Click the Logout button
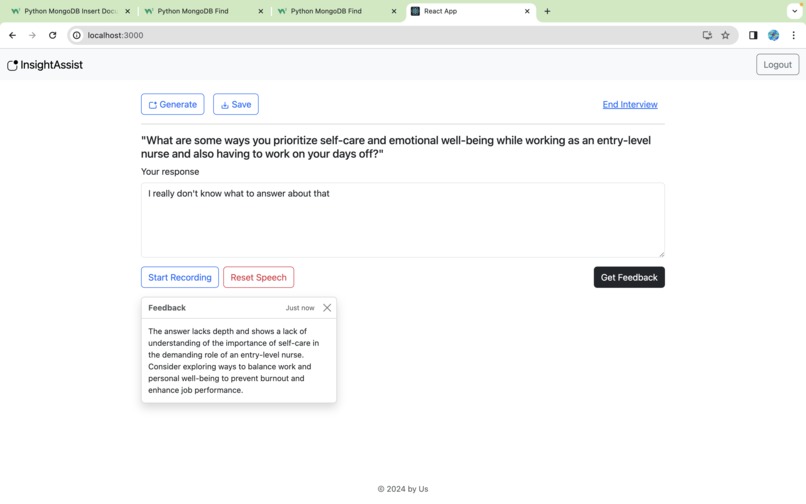806x504 pixels. click(777, 64)
